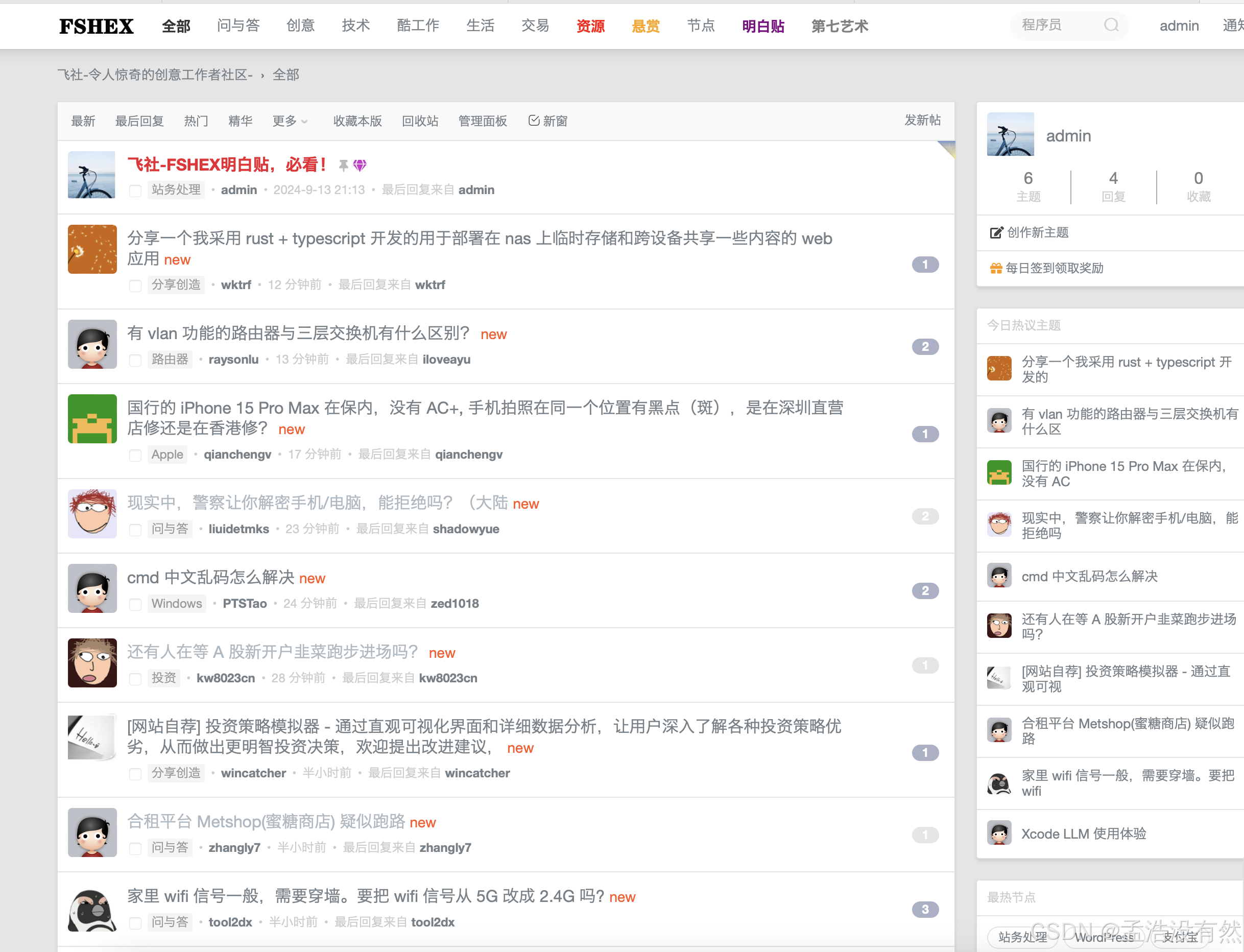Click the 全部 breadcrumb link
Screen dimensions: 1244x952
pos(285,75)
